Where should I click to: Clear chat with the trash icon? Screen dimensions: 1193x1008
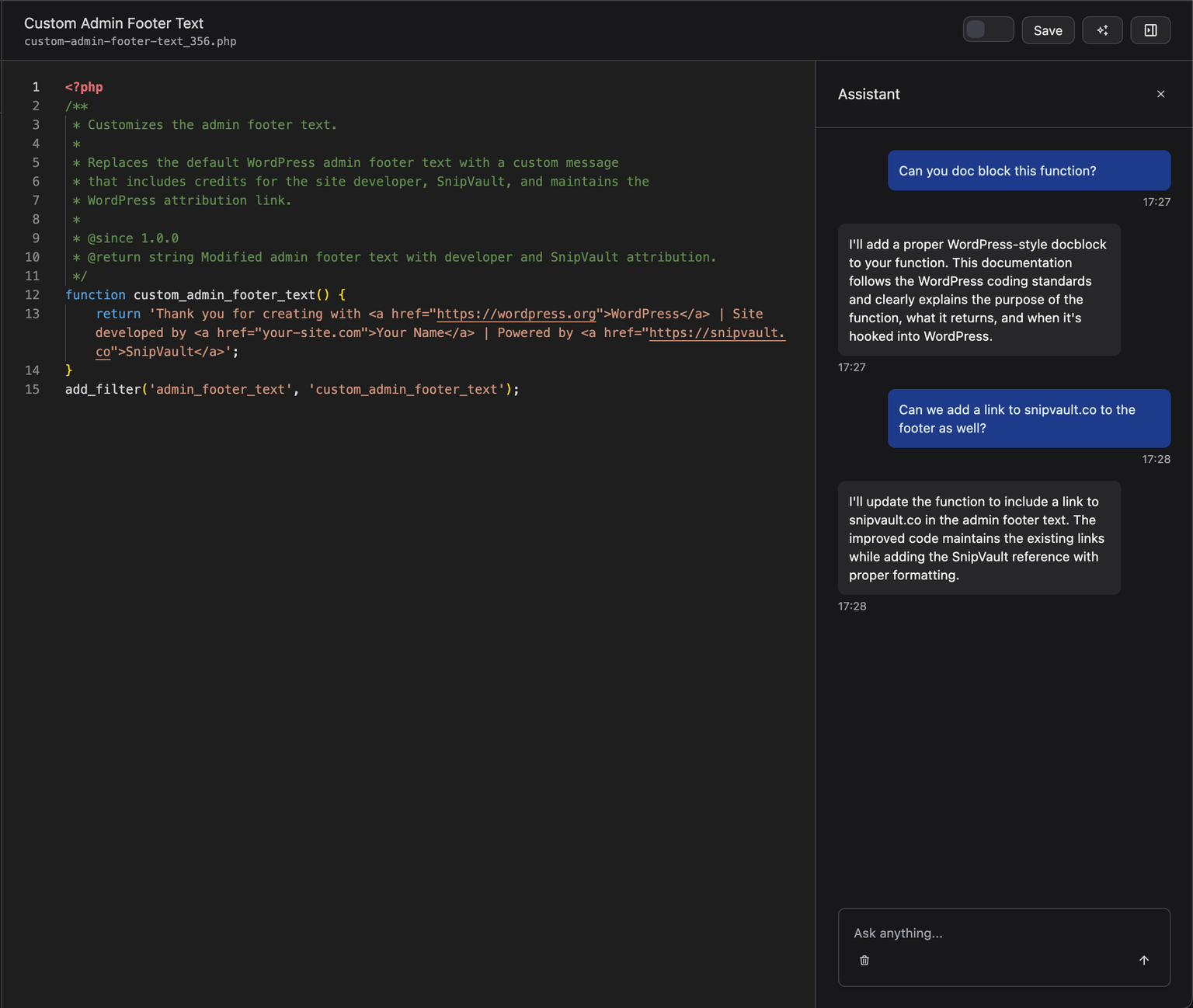click(x=864, y=961)
